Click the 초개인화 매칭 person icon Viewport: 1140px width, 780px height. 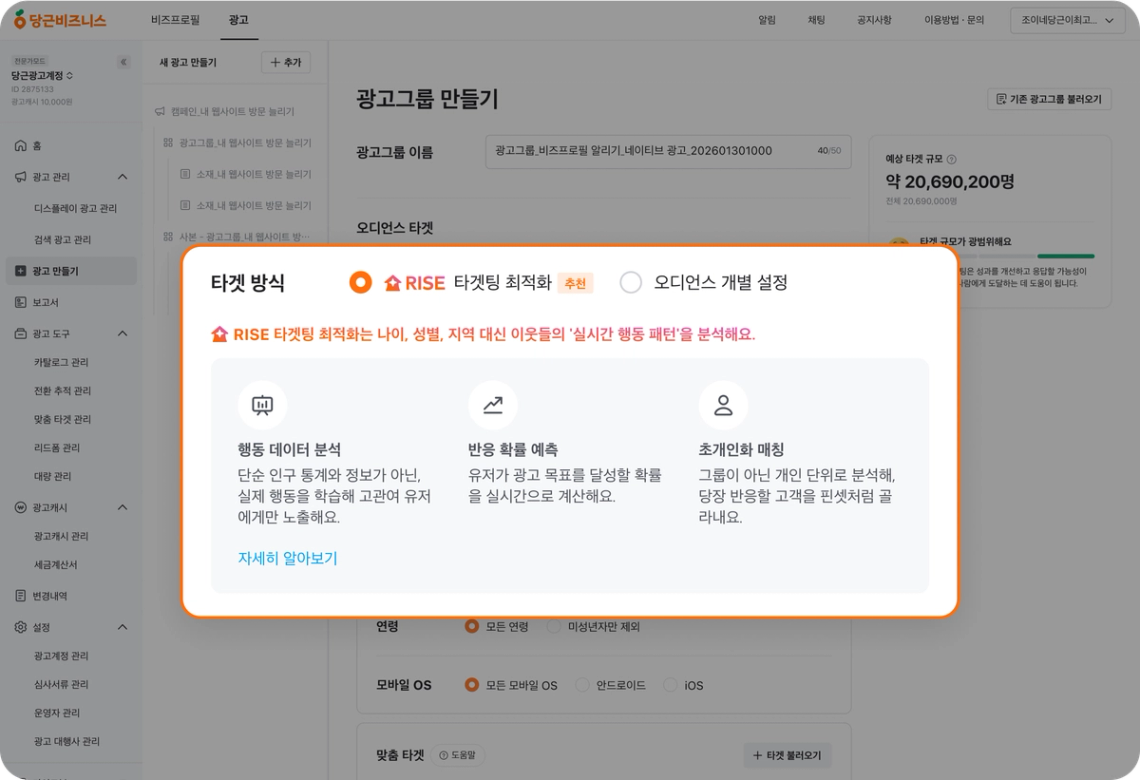pos(723,405)
